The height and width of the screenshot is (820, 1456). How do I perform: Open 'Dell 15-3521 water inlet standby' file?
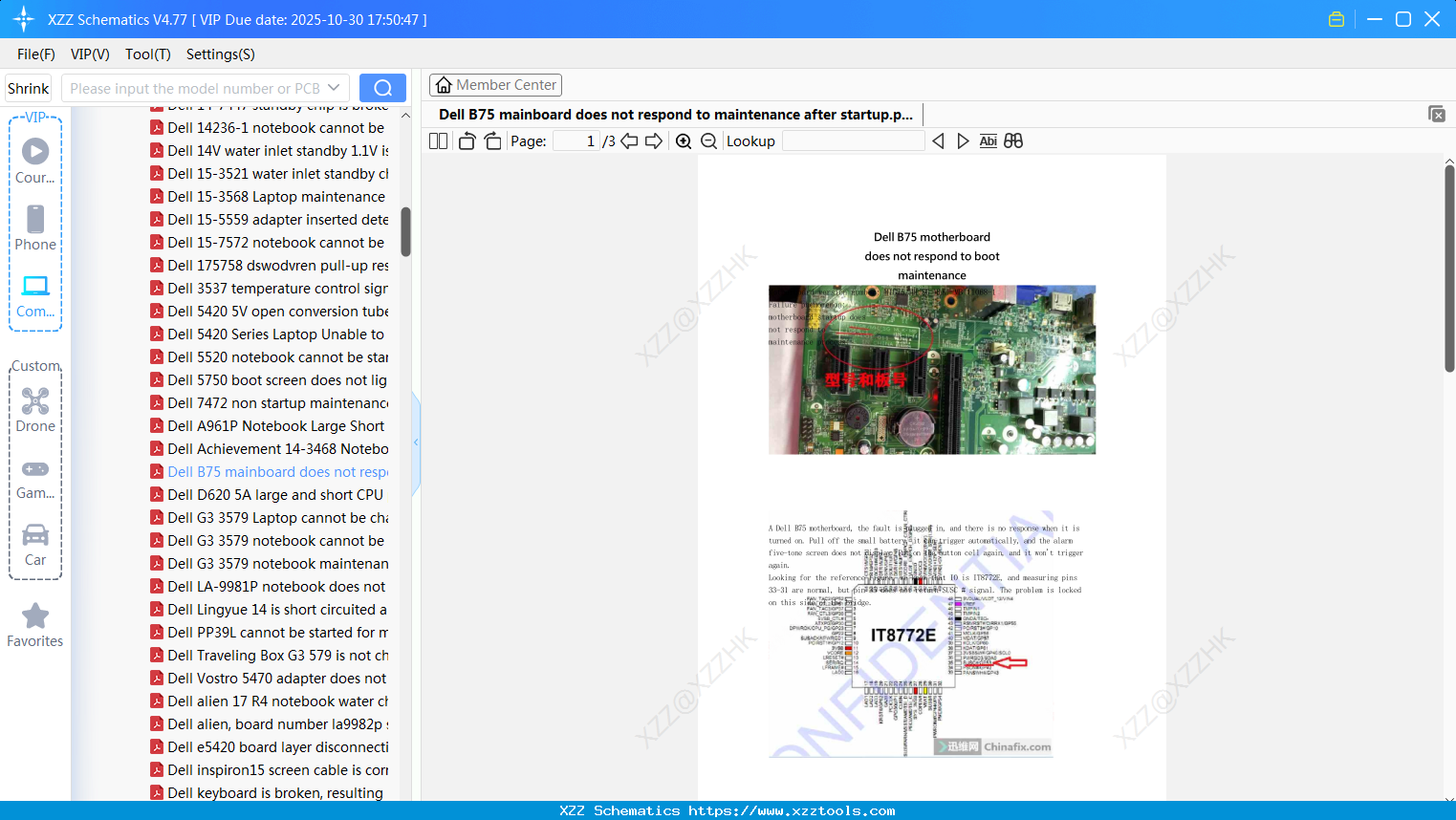(270, 174)
